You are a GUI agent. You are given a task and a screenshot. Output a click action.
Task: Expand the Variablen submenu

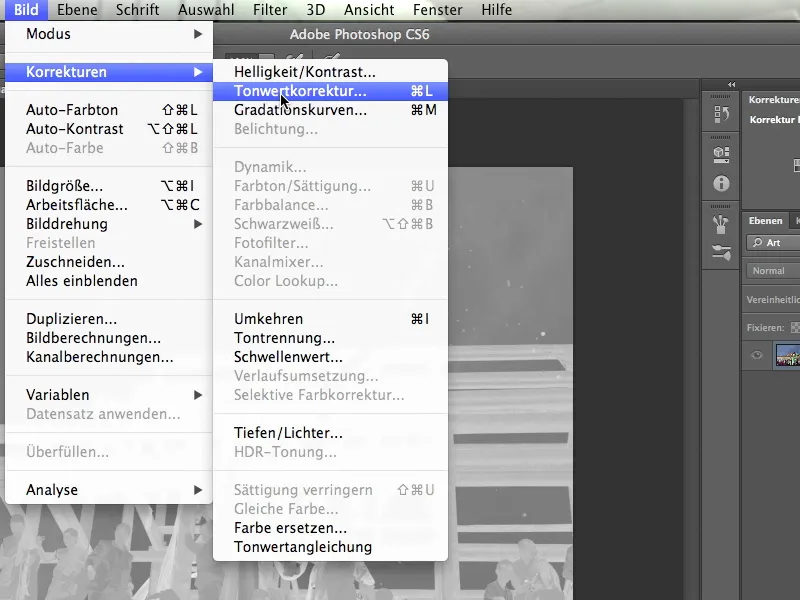pyautogui.click(x=109, y=395)
